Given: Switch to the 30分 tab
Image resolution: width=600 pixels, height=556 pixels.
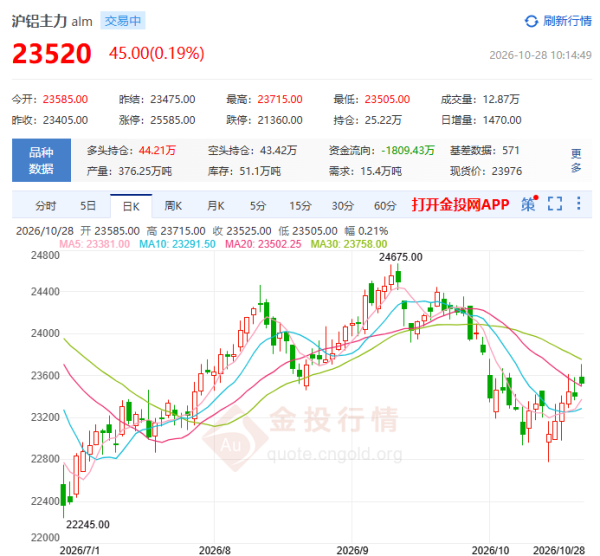Looking at the screenshot, I should pos(342,206).
